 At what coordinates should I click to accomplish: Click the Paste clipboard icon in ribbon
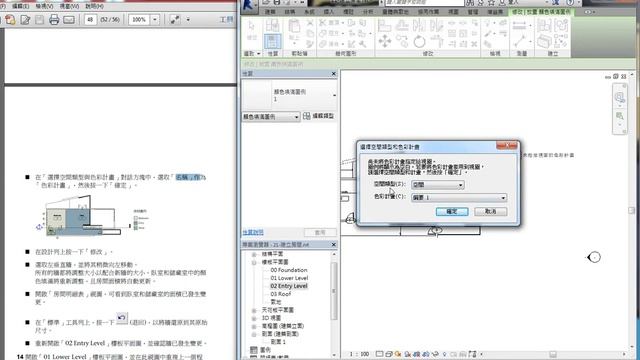(x=294, y=27)
